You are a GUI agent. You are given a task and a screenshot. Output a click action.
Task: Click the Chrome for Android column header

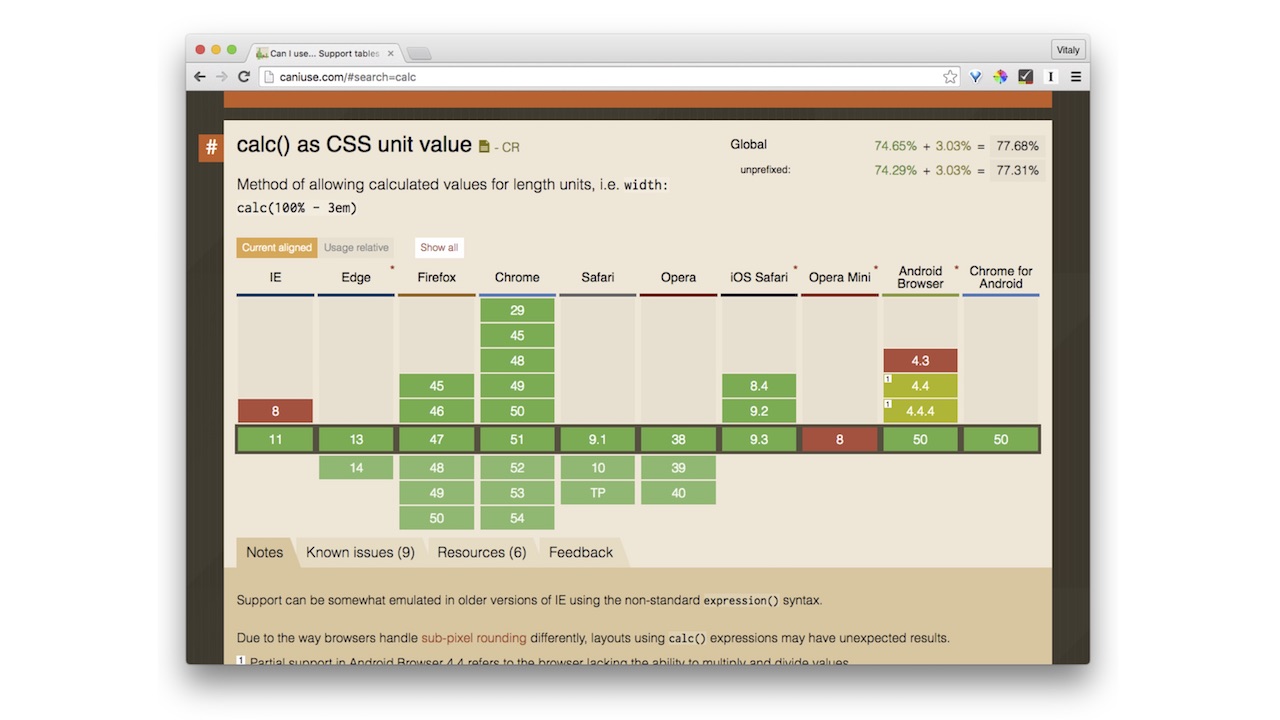pyautogui.click(x=1001, y=278)
